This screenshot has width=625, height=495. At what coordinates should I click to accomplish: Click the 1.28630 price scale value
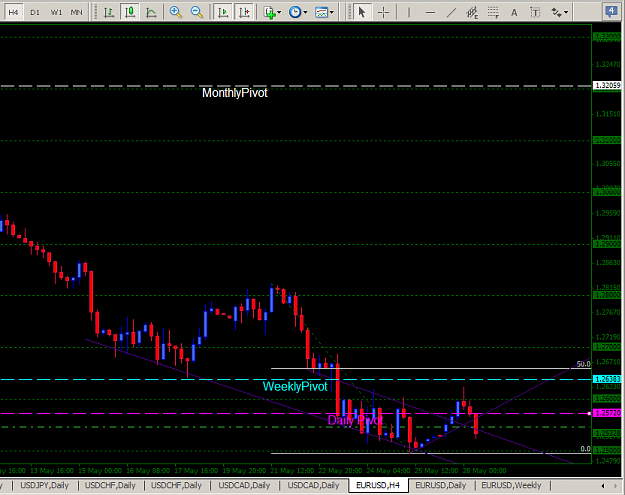[x=608, y=263]
